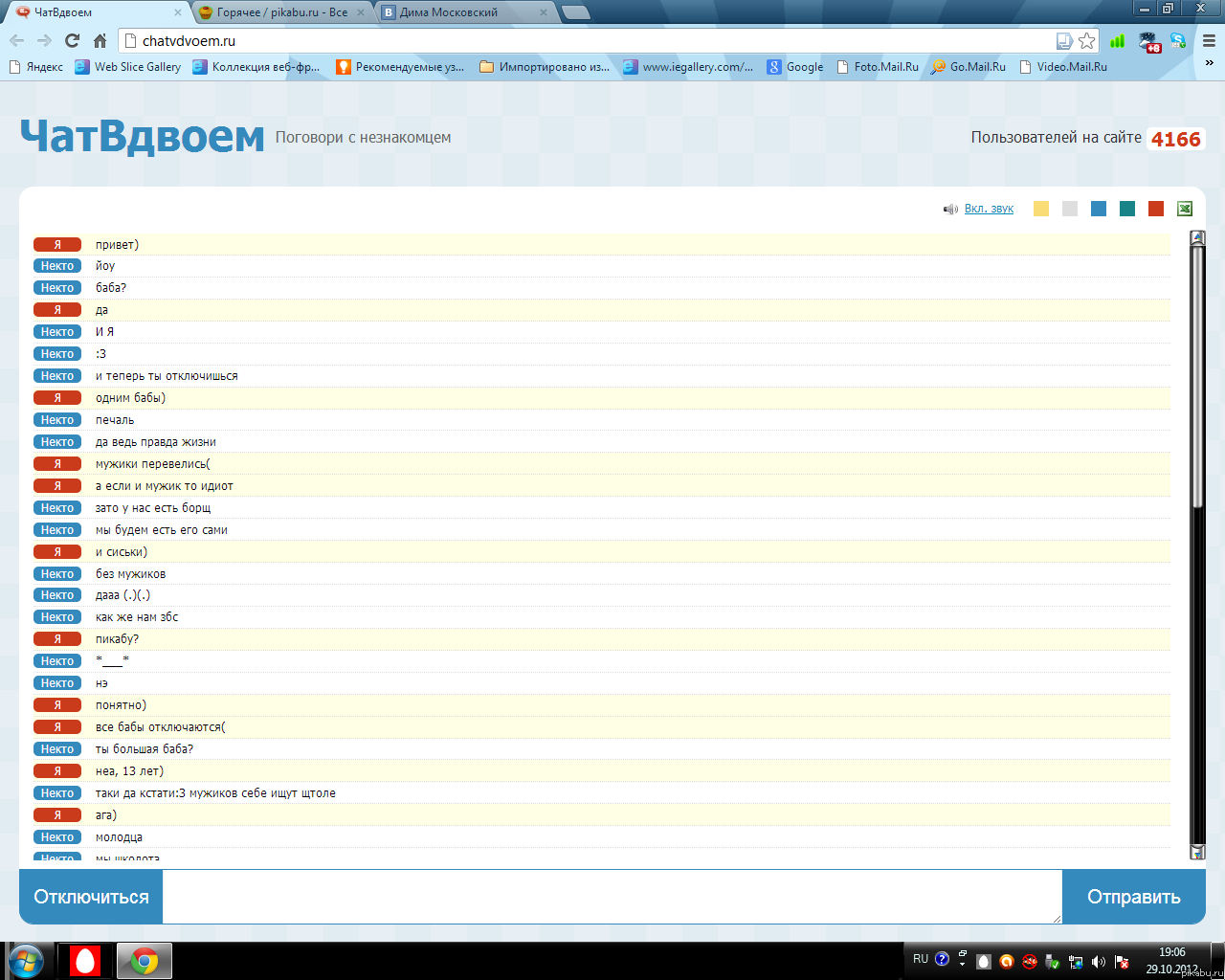Image resolution: width=1225 pixels, height=980 pixels.
Task: Open the Start menu
Action: point(25,960)
